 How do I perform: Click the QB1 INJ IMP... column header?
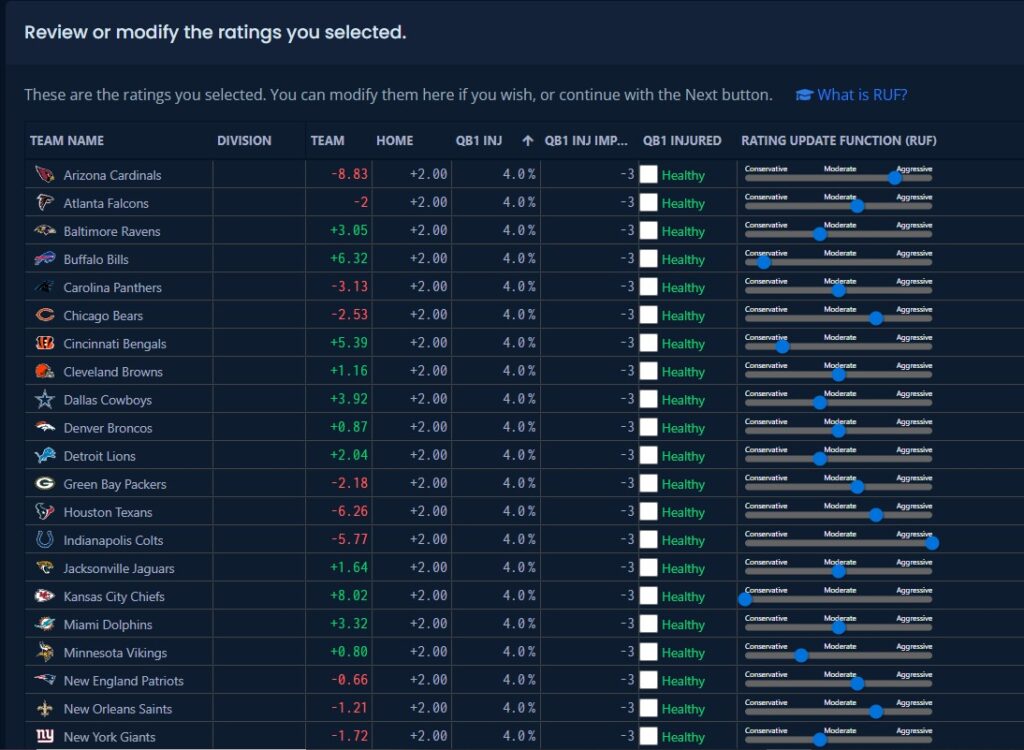pyautogui.click(x=586, y=140)
